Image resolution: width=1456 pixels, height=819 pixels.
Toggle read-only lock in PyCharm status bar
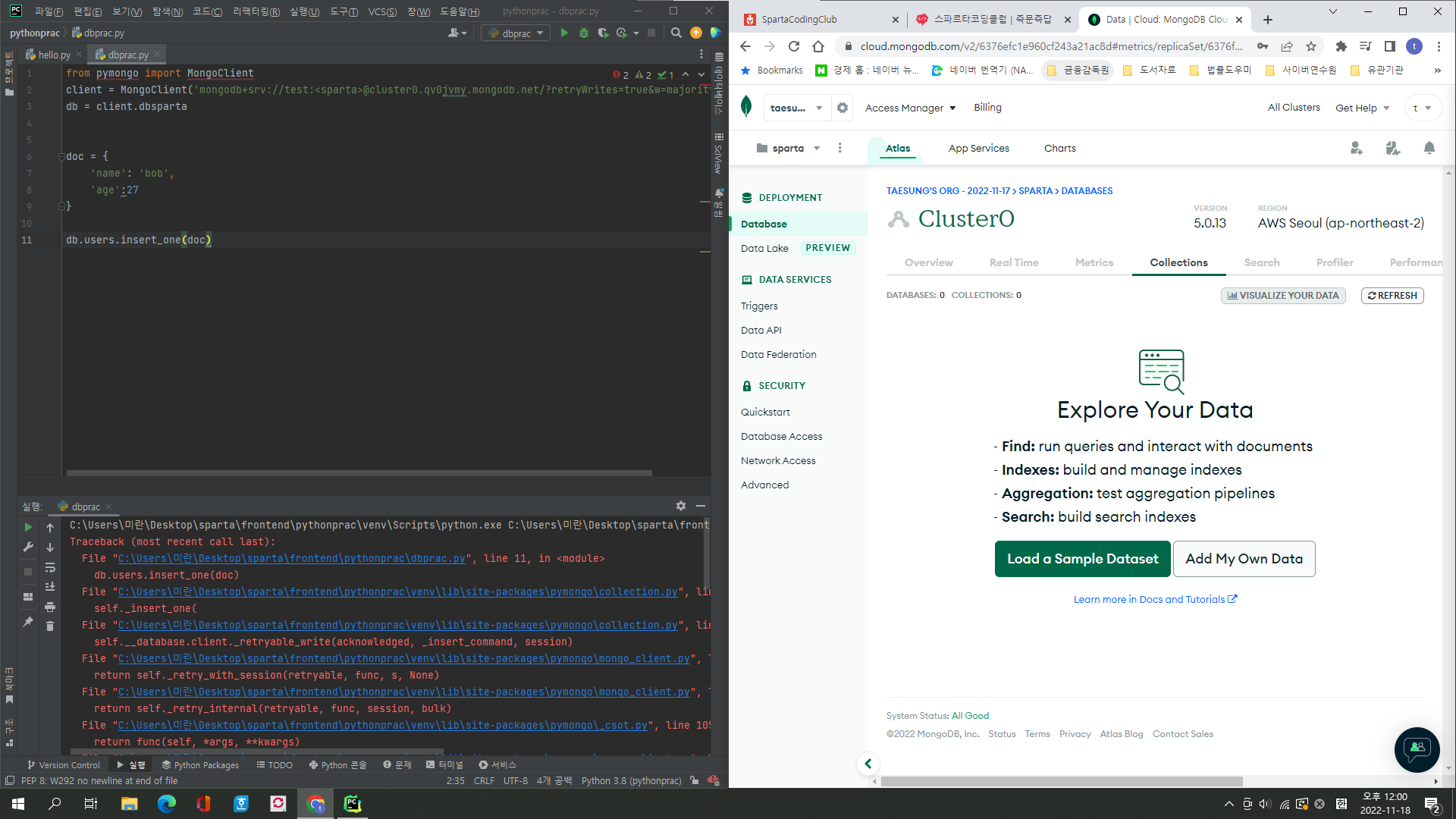click(x=695, y=780)
